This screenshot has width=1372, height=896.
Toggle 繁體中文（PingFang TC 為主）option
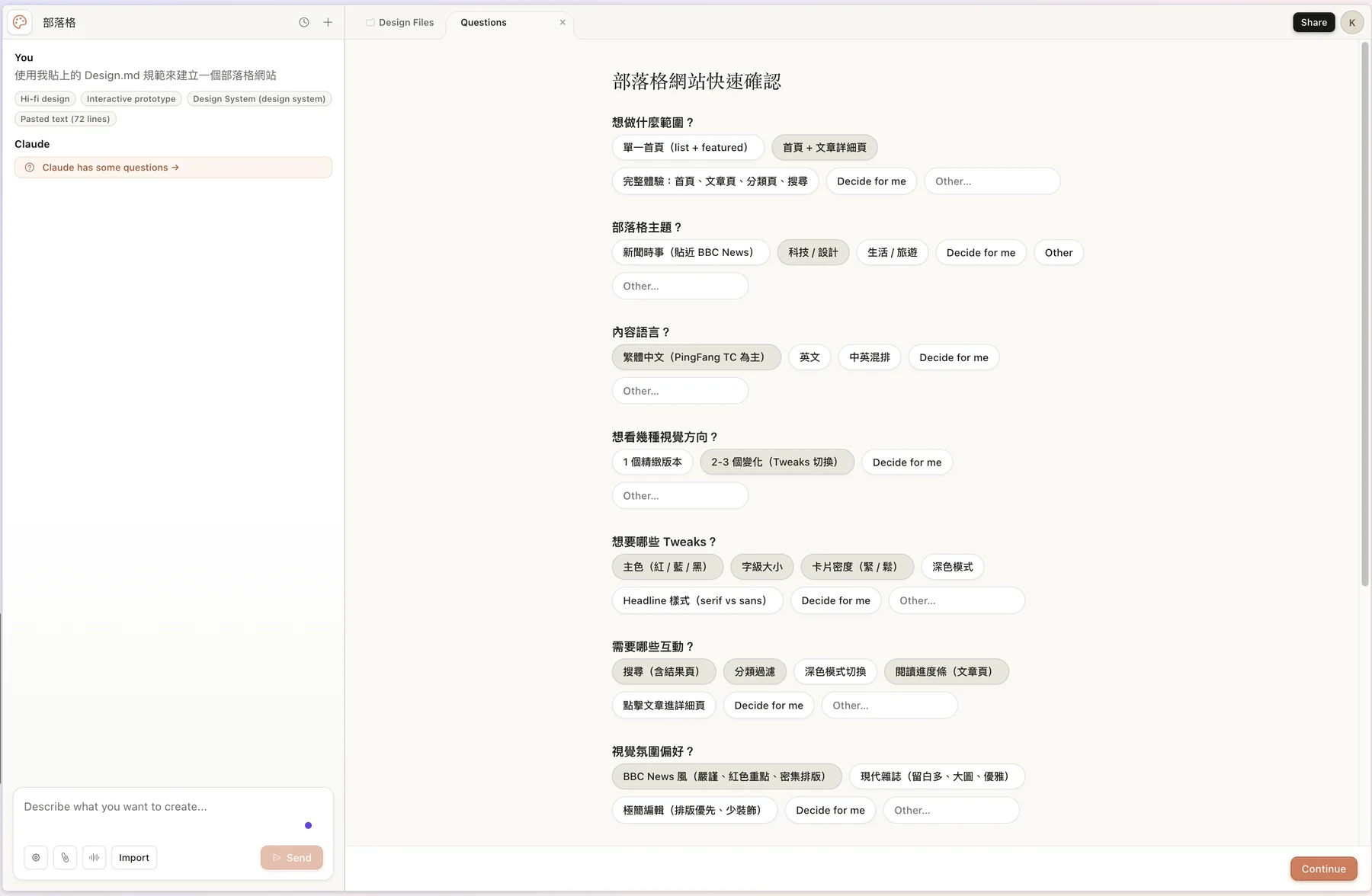(696, 357)
